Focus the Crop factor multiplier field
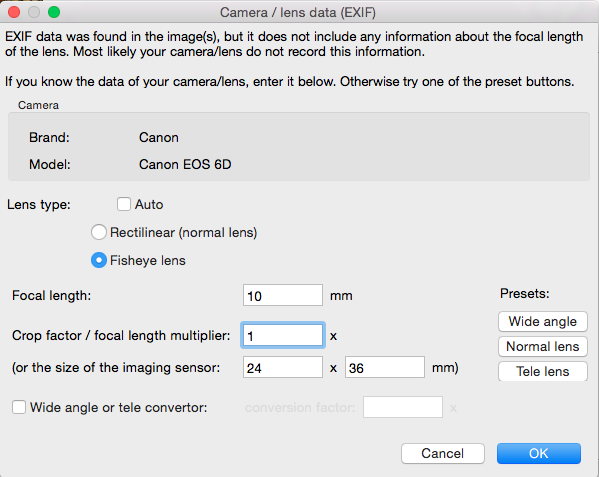Viewport: 599px width, 477px height. pyautogui.click(x=283, y=335)
